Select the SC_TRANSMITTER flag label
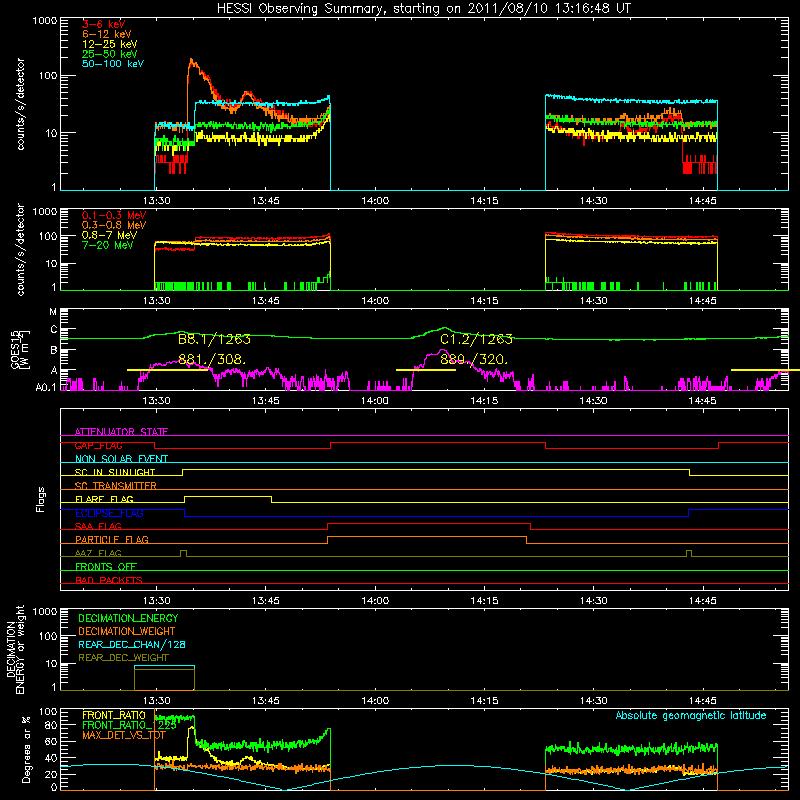The width and height of the screenshot is (800, 800). coord(115,486)
